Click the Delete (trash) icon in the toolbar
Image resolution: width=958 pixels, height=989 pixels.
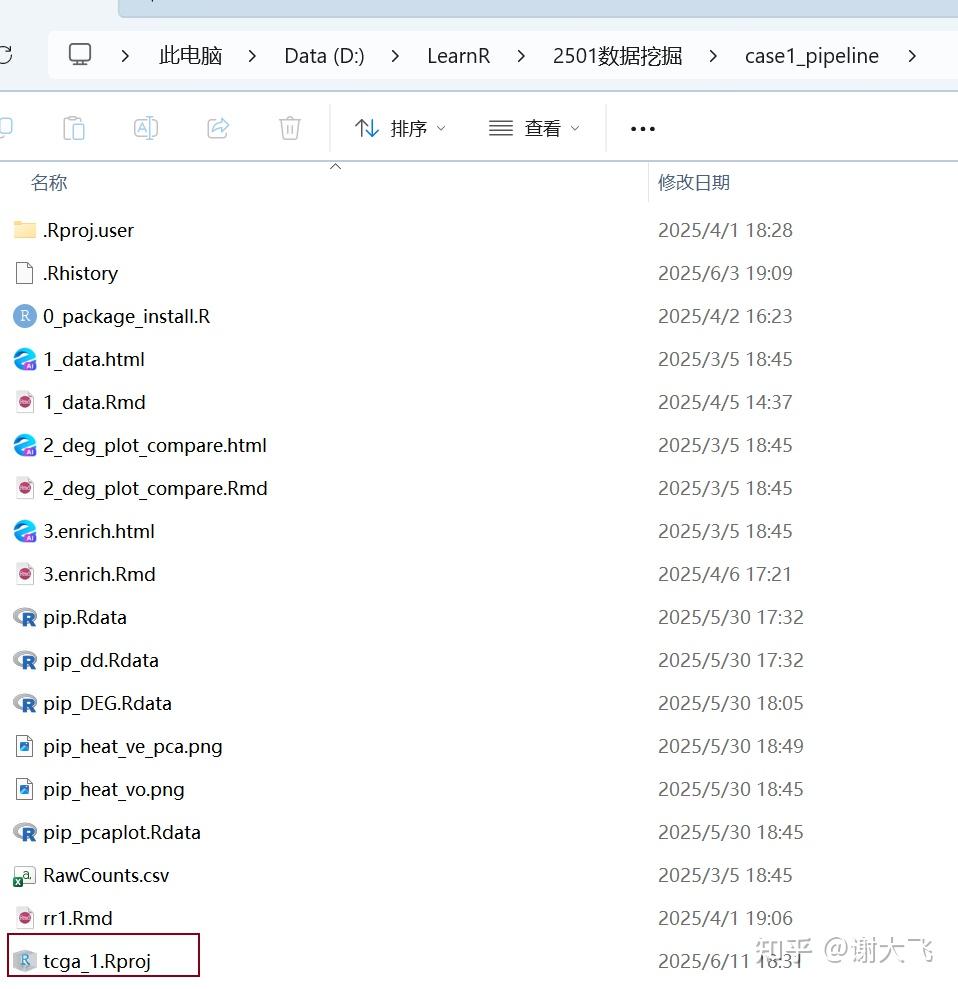pos(290,128)
